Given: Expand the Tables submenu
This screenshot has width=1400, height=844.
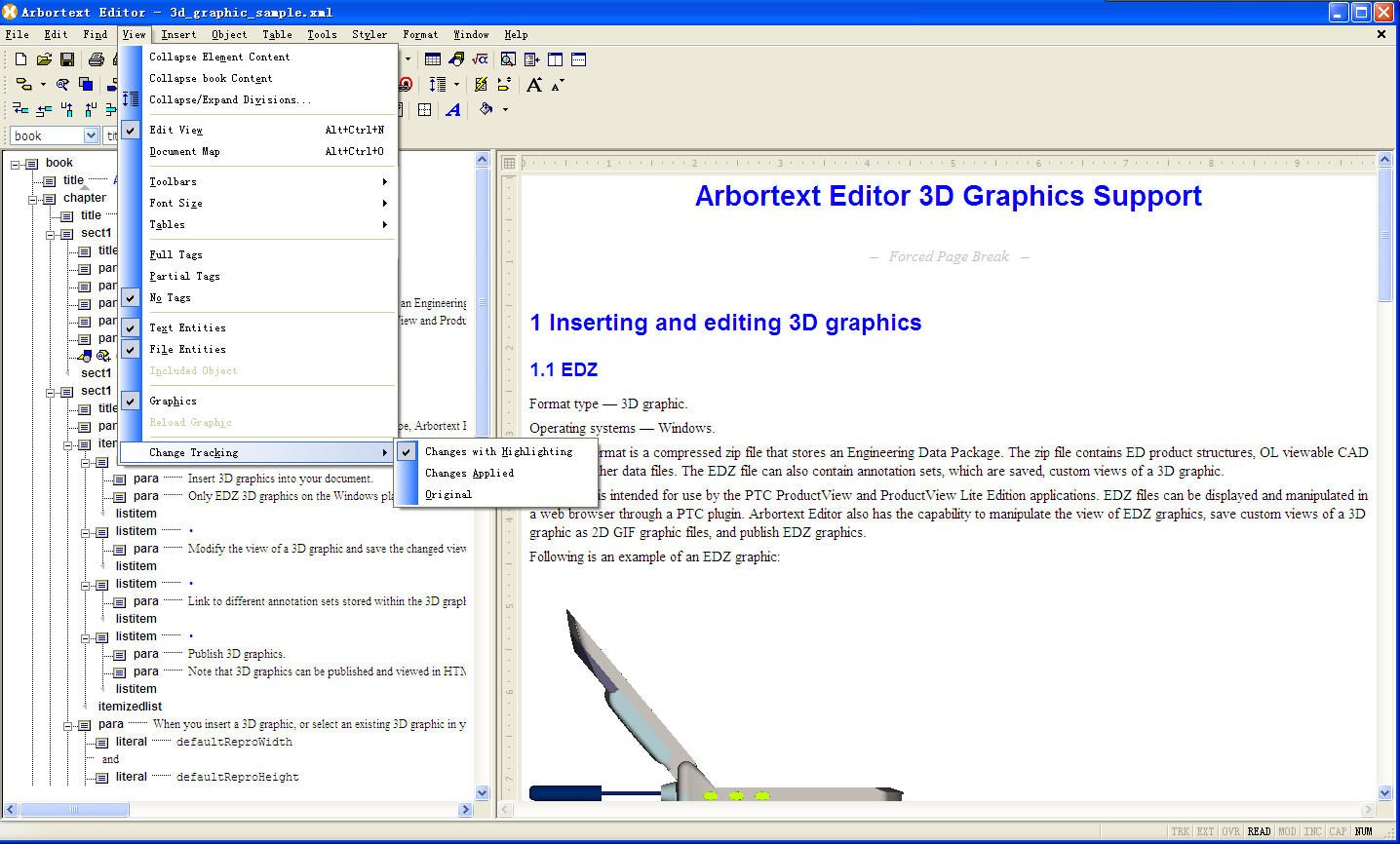Looking at the screenshot, I should click(258, 224).
